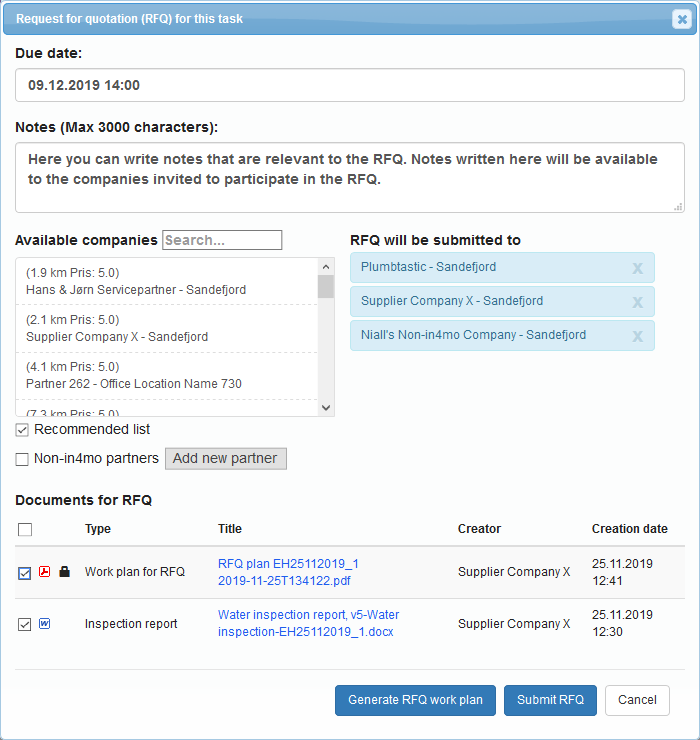700x740 pixels.
Task: Uncheck the Work plan for RFQ document
Action: click(x=24, y=573)
